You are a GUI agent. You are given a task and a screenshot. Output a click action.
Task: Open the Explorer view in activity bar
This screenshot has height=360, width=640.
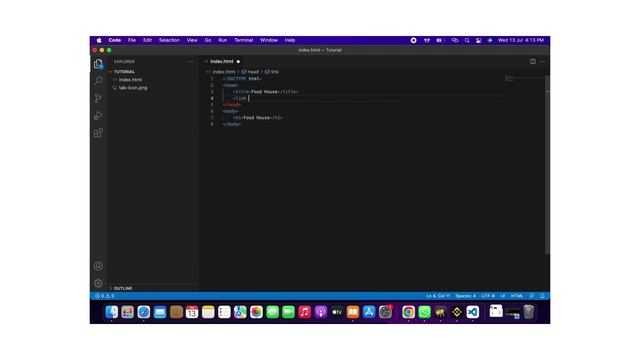pos(98,64)
